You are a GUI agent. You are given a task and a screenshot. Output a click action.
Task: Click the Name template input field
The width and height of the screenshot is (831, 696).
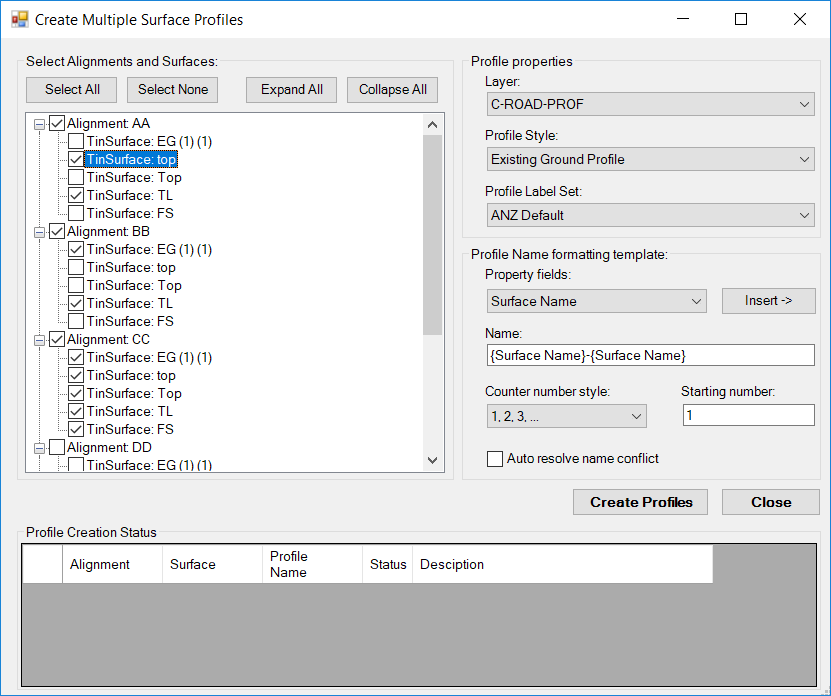click(x=650, y=355)
